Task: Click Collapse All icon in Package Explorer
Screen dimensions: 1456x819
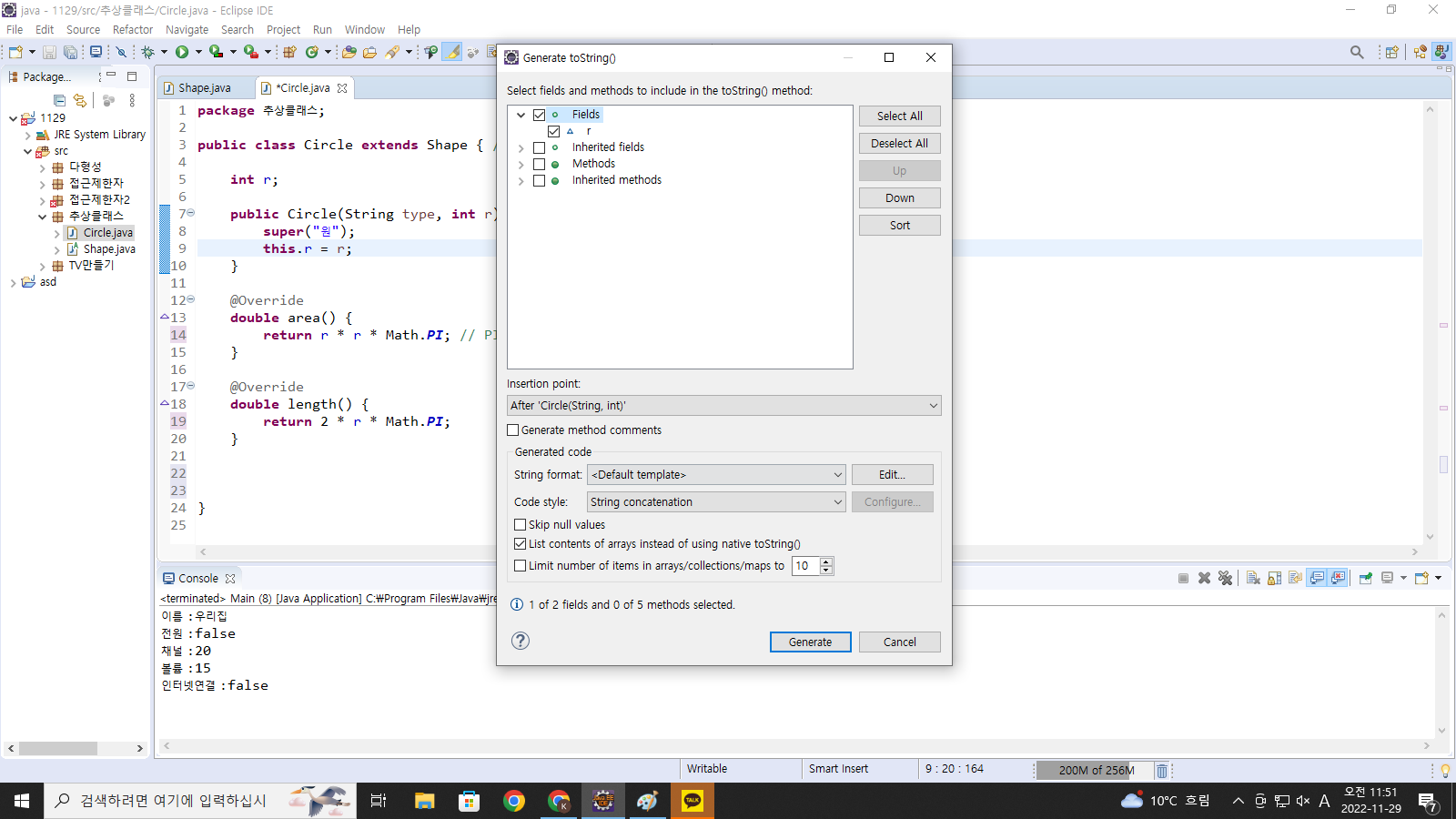Action: coord(59,100)
